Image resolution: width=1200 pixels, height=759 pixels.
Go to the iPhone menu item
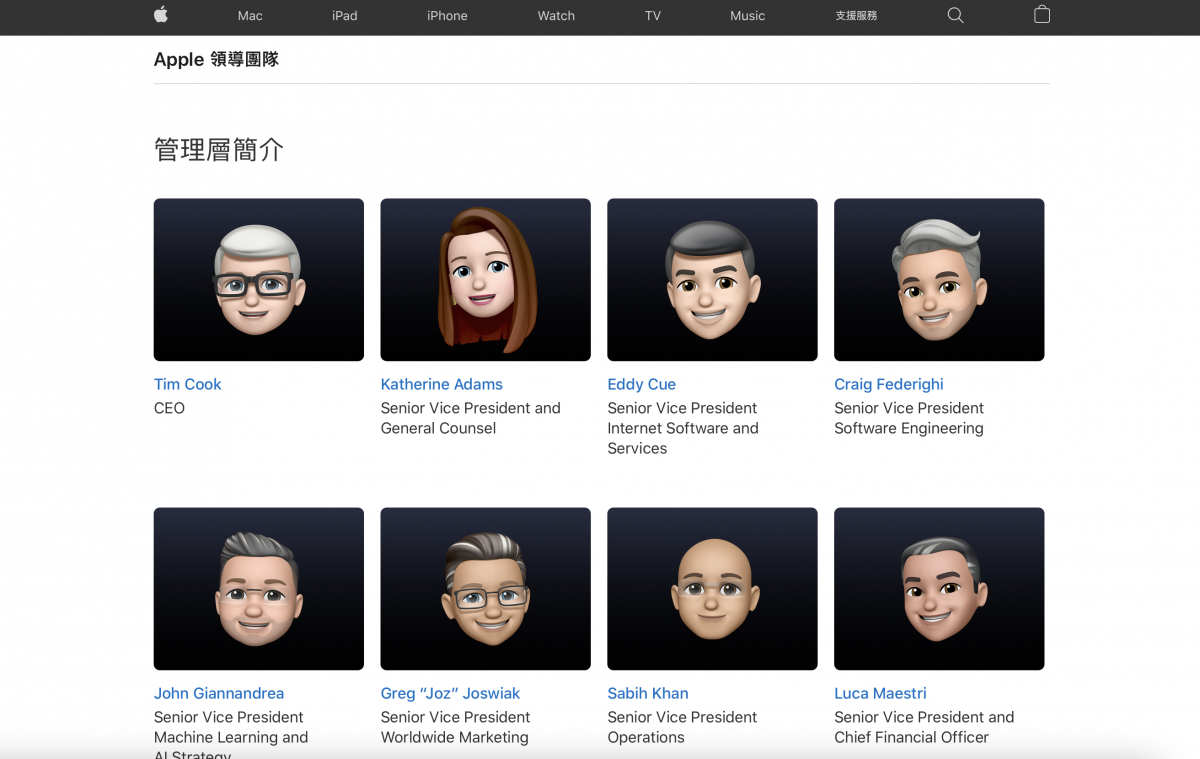(447, 16)
